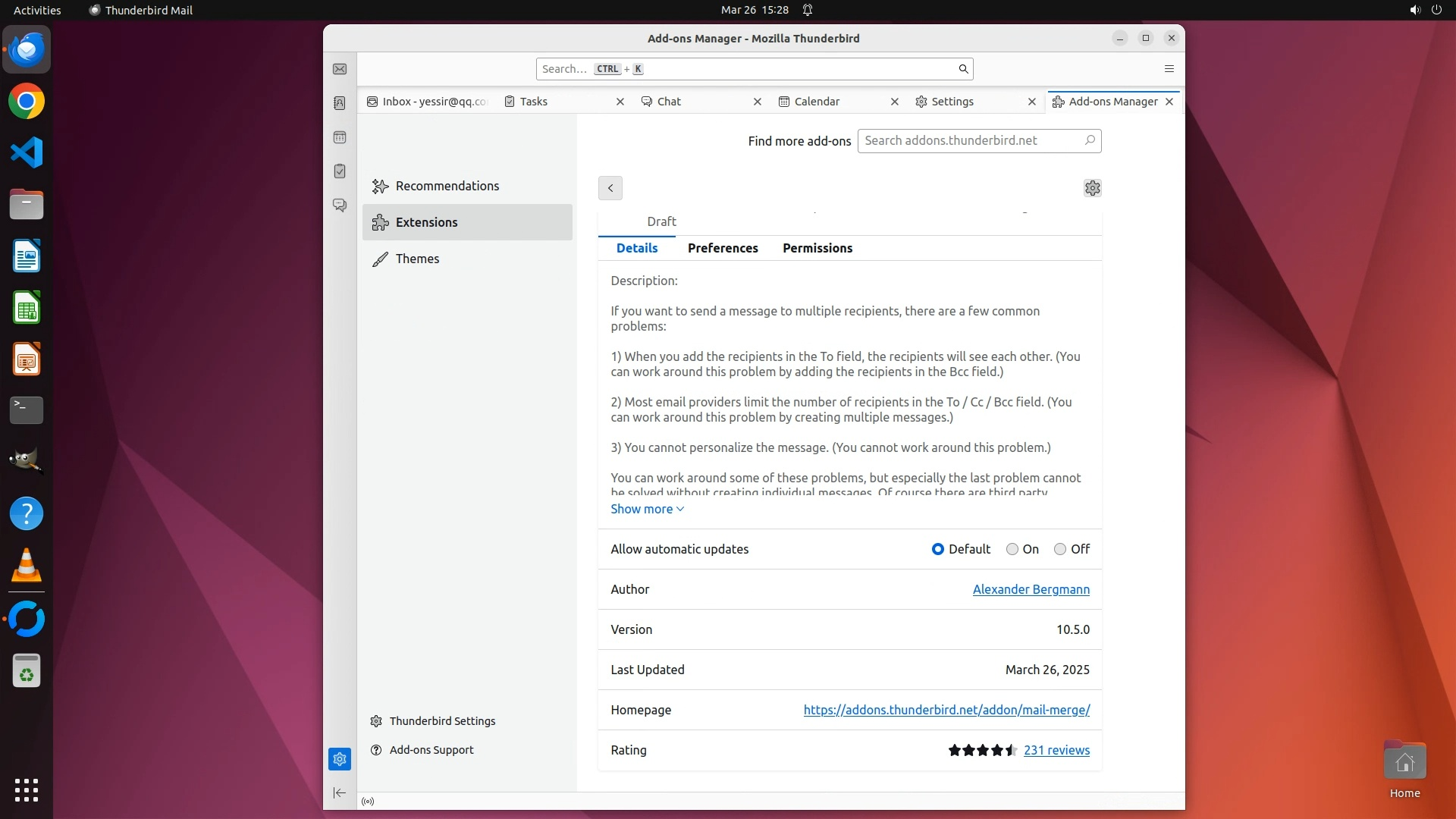Collapse the spaces toolbar
Image resolution: width=1456 pixels, height=819 pixels.
(340, 792)
